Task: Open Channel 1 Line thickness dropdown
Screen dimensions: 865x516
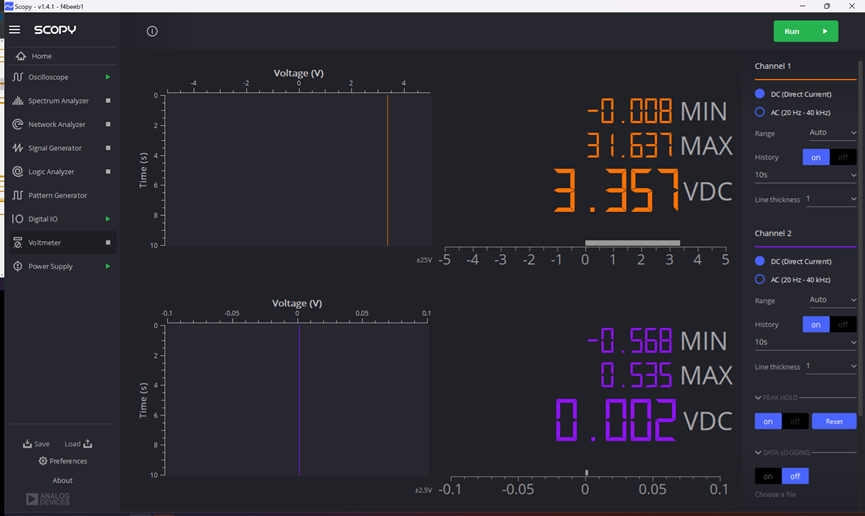Action: 831,199
